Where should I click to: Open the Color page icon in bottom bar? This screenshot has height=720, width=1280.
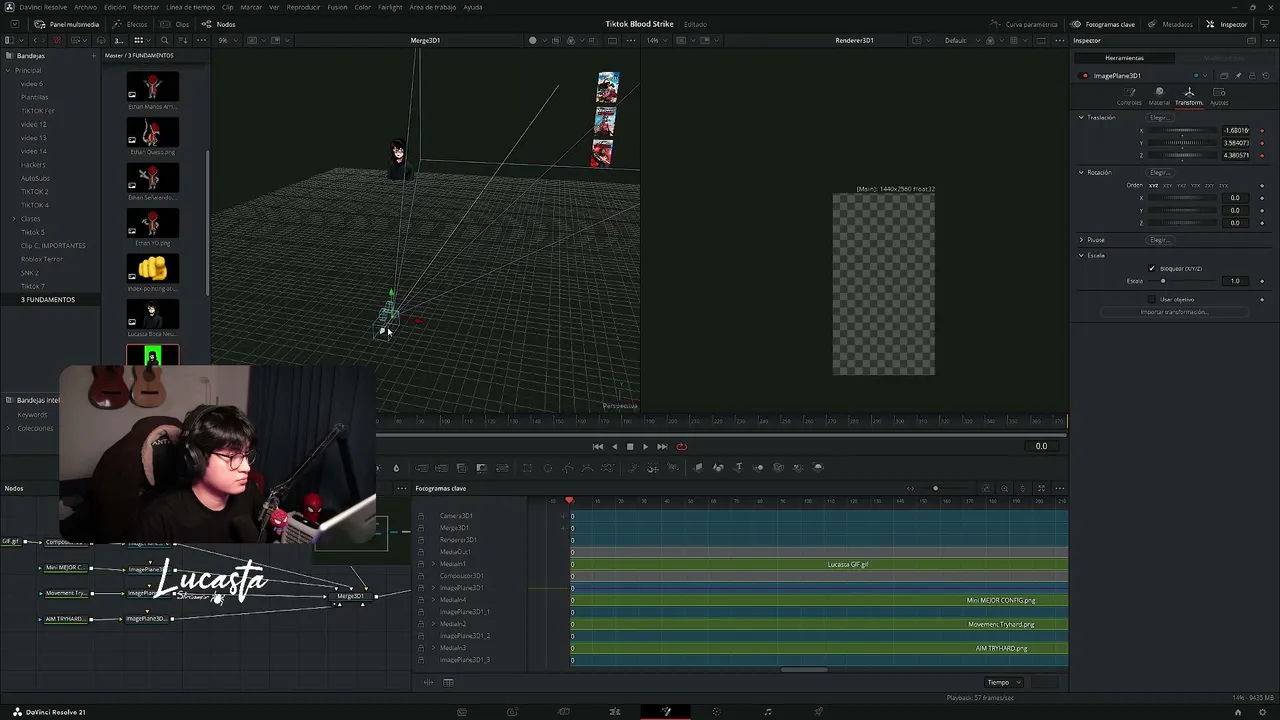pos(716,712)
